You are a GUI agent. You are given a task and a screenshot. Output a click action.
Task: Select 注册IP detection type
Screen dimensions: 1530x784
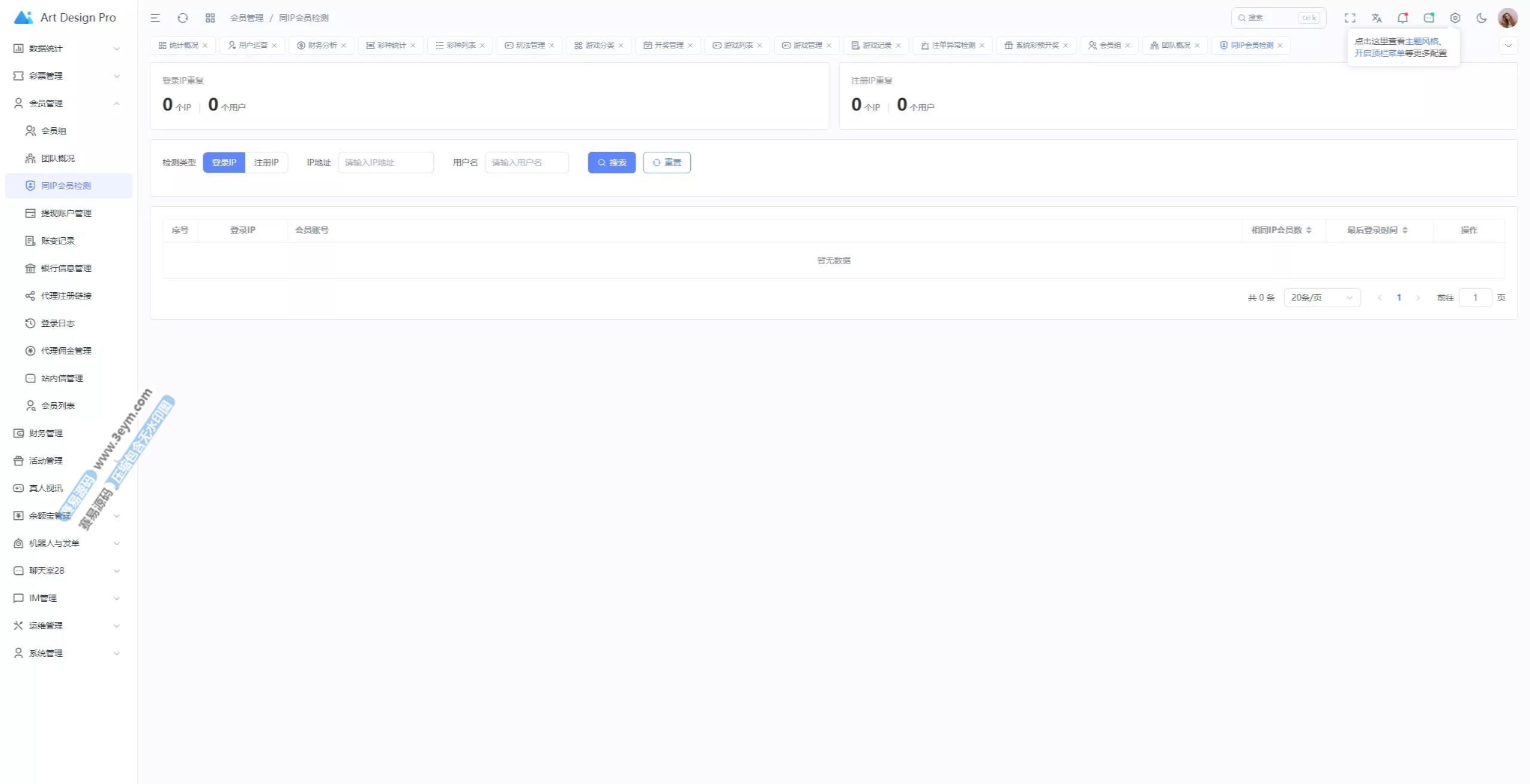point(267,163)
